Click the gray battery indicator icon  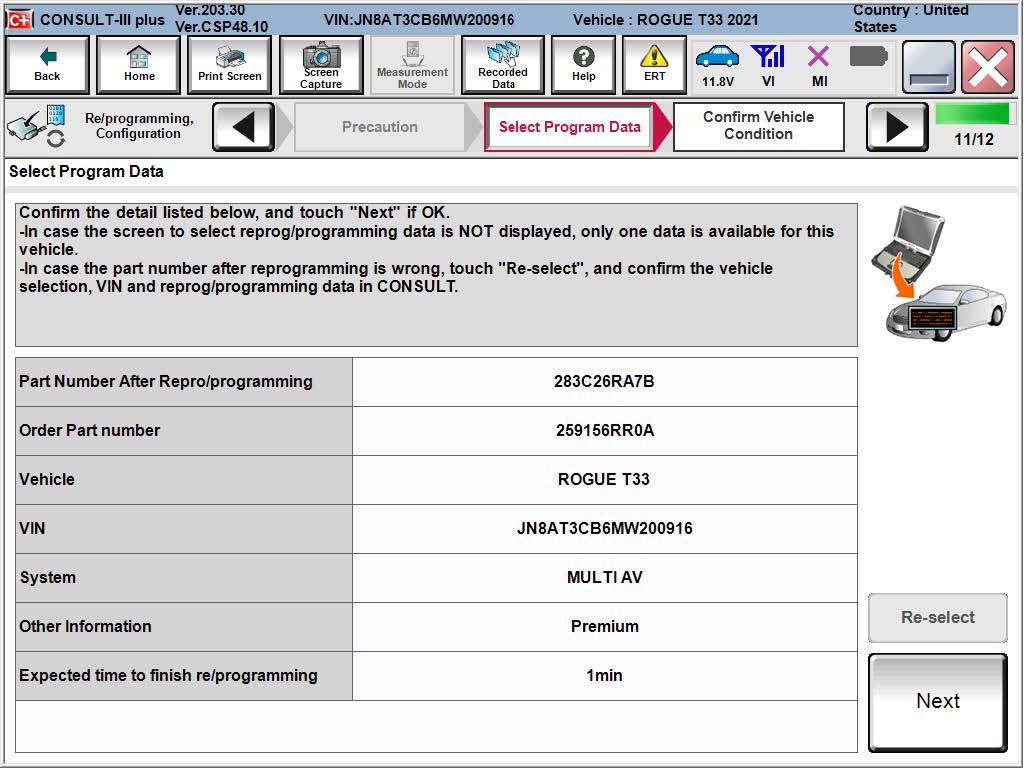pyautogui.click(x=869, y=57)
